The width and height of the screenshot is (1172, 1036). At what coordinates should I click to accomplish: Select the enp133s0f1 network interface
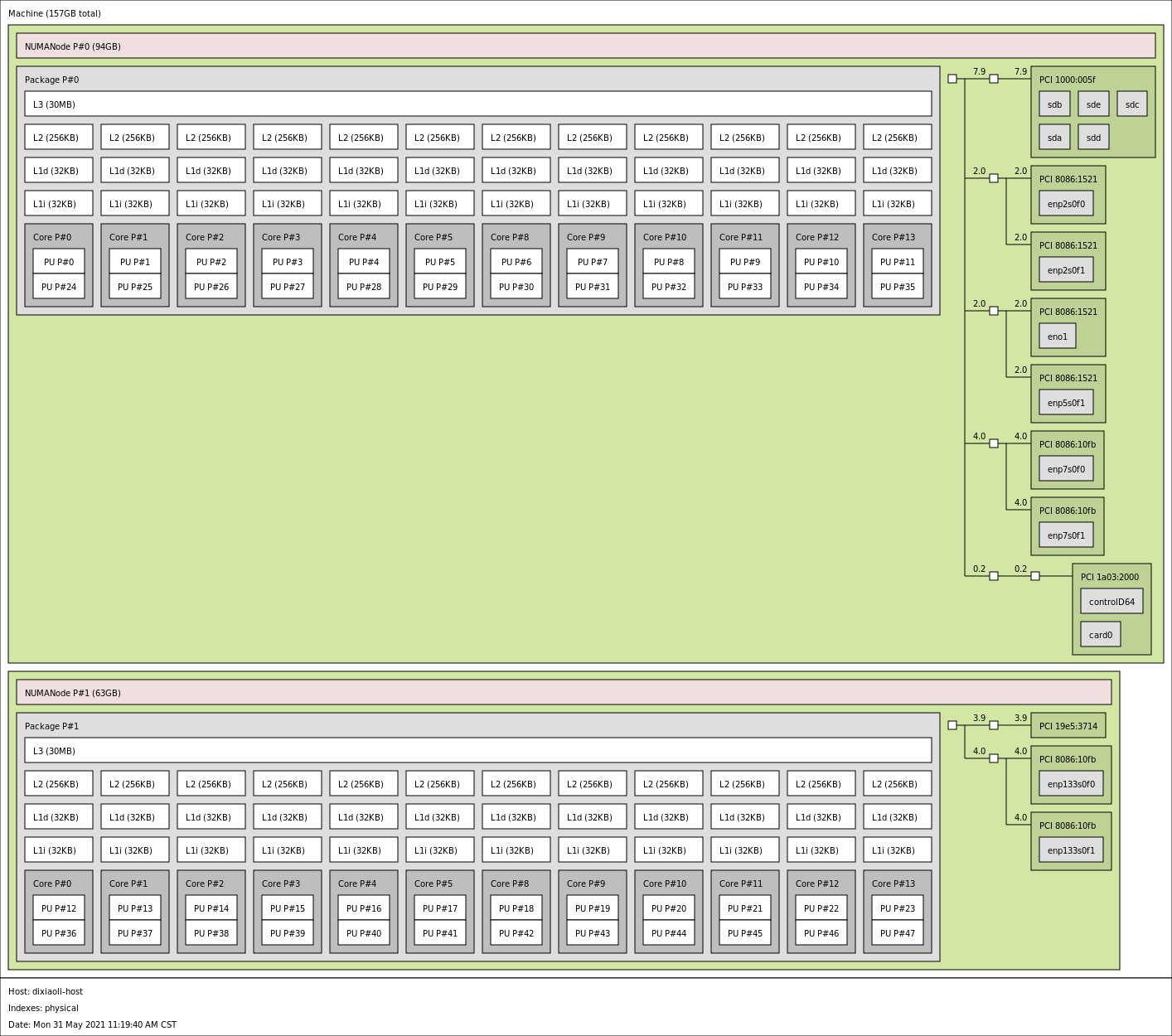coord(1071,850)
